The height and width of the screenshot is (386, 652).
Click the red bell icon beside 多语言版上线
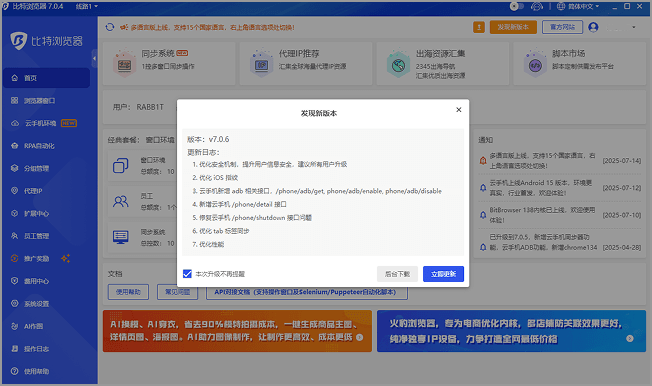point(483,161)
